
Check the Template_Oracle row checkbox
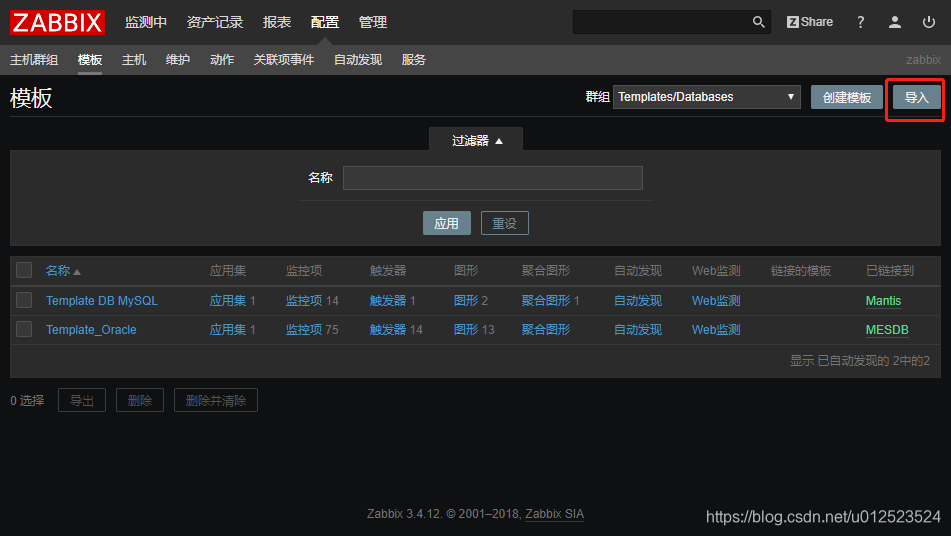[x=24, y=329]
